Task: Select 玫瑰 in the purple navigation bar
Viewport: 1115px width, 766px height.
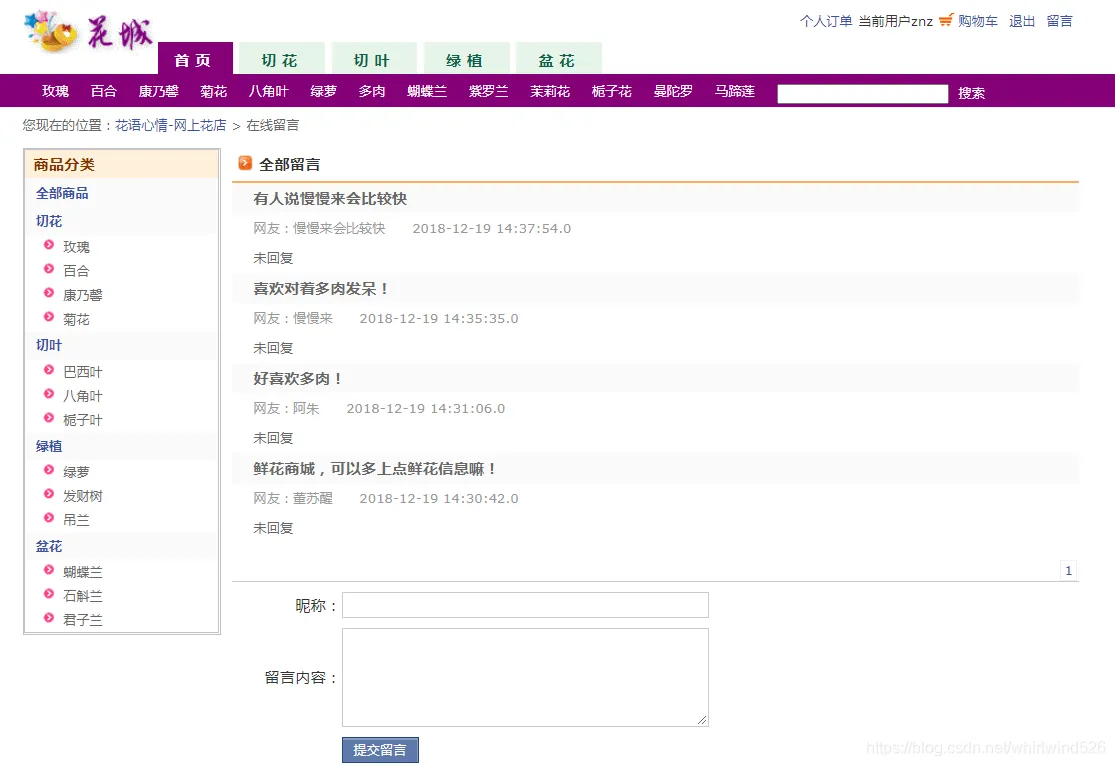Action: tap(55, 91)
